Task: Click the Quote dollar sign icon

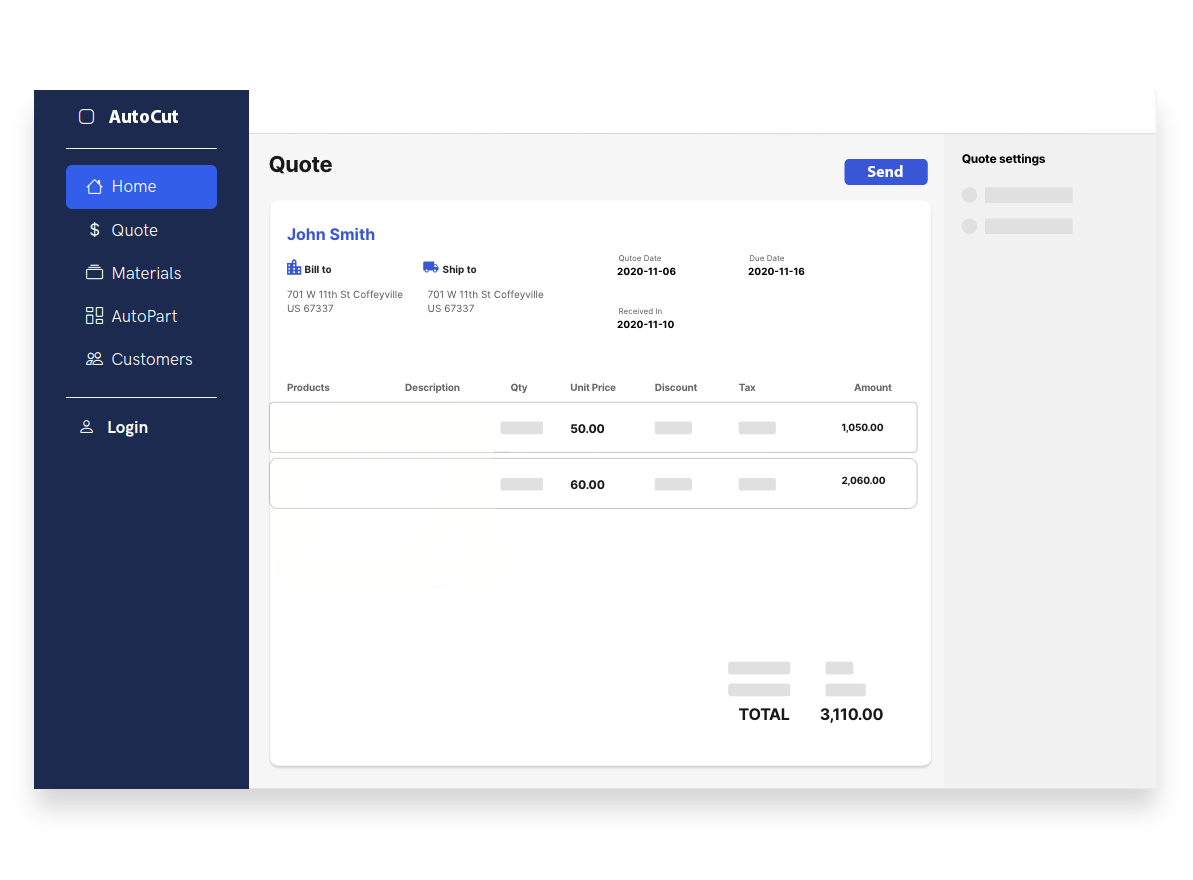Action: point(94,230)
